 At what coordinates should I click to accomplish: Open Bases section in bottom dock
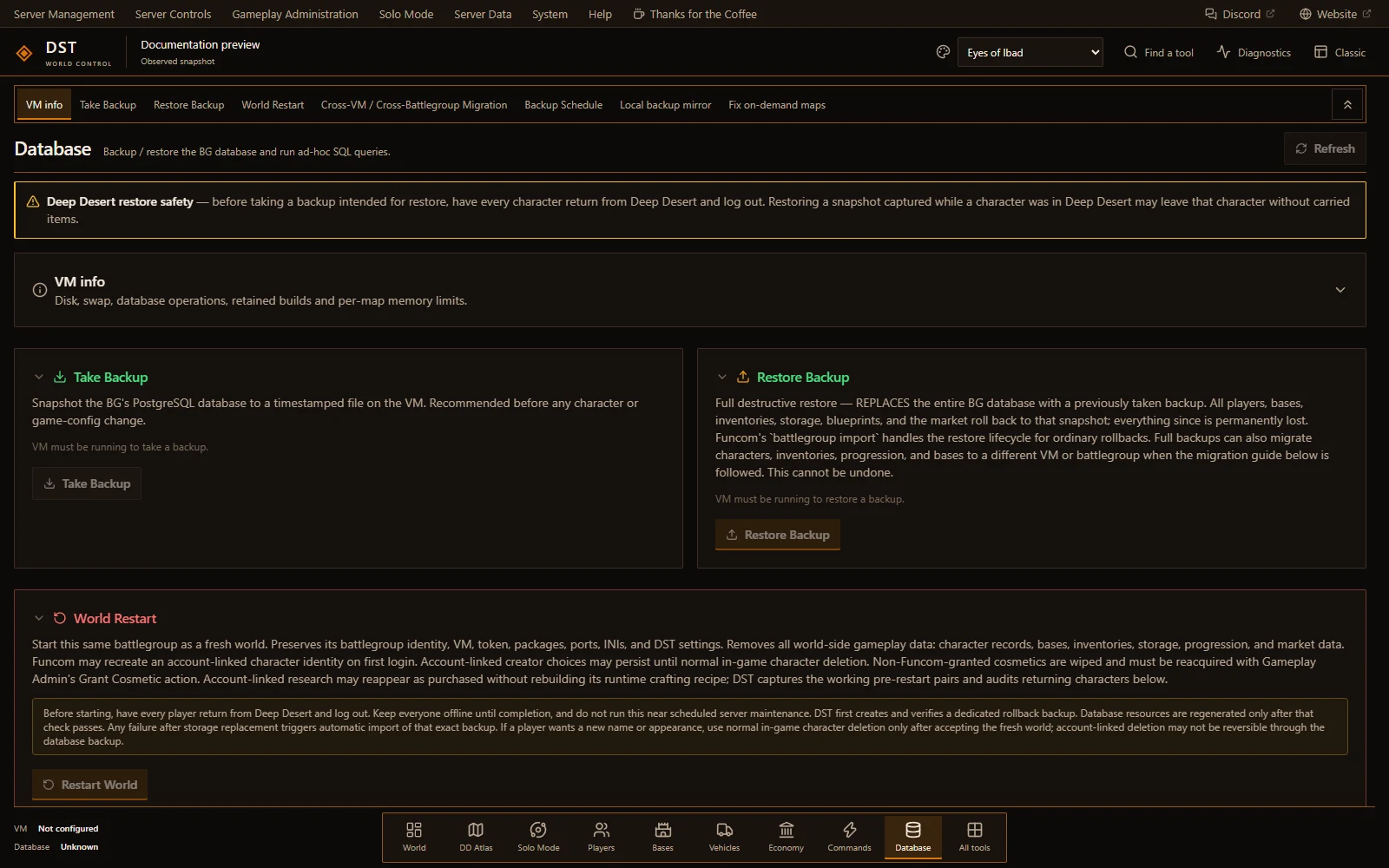[x=662, y=837]
